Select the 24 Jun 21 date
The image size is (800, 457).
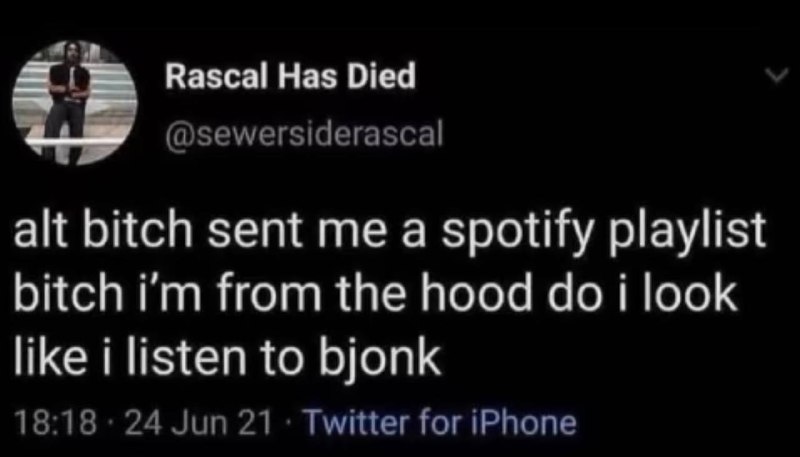pyautogui.click(x=197, y=423)
